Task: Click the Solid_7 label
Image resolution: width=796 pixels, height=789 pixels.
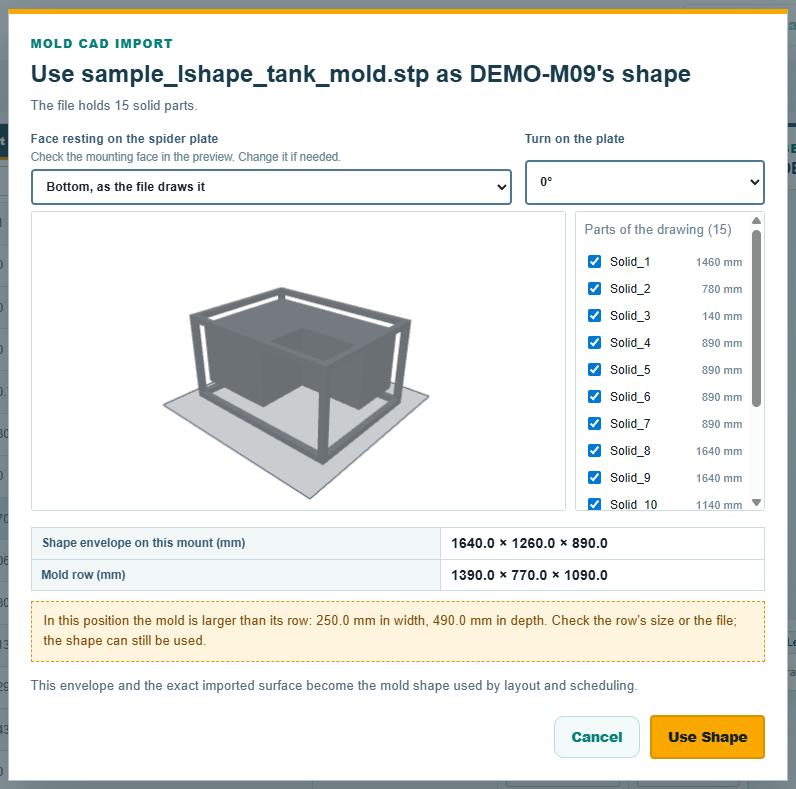Action: pos(630,423)
